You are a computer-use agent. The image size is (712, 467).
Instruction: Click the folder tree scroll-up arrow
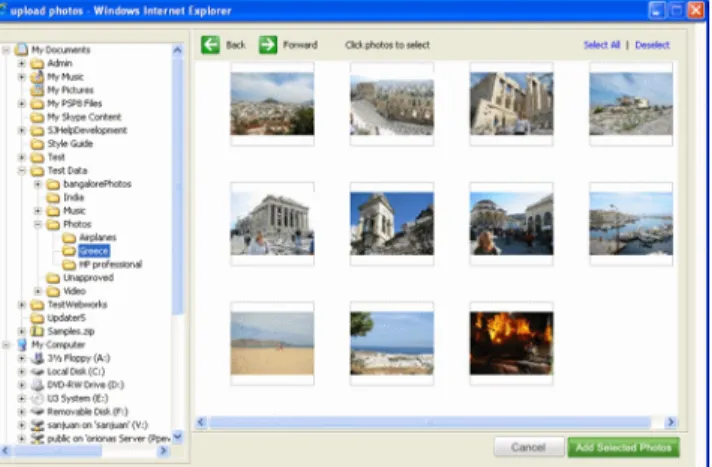pyautogui.click(x=178, y=50)
